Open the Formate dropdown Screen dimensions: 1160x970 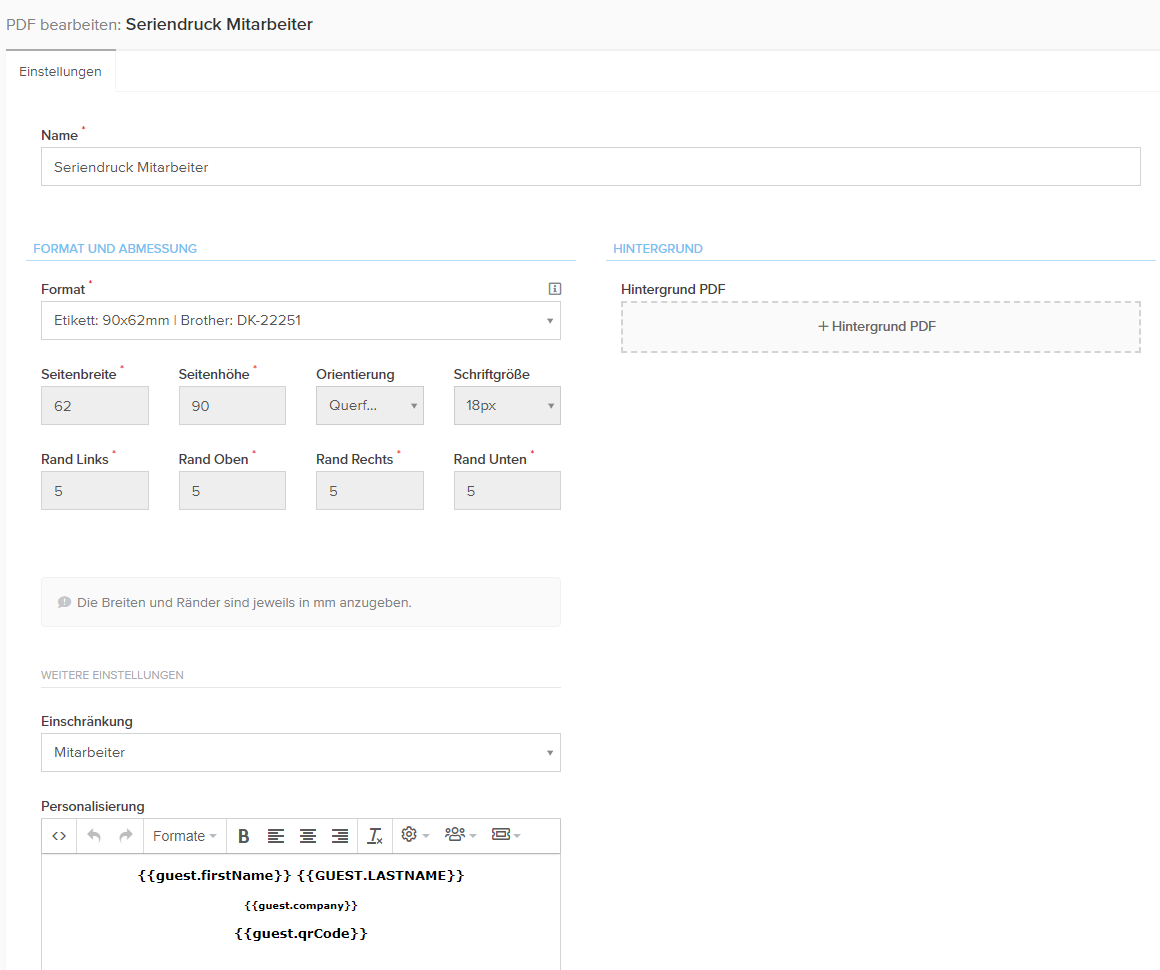click(x=184, y=836)
